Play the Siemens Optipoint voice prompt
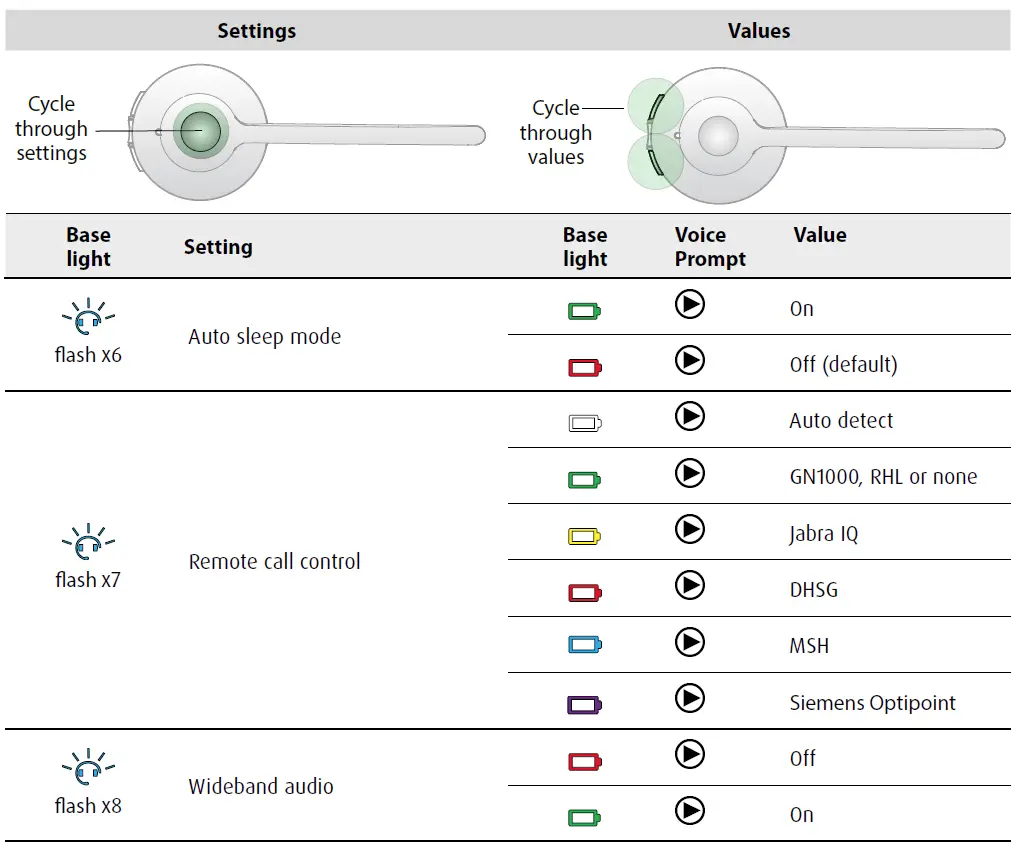 [689, 698]
